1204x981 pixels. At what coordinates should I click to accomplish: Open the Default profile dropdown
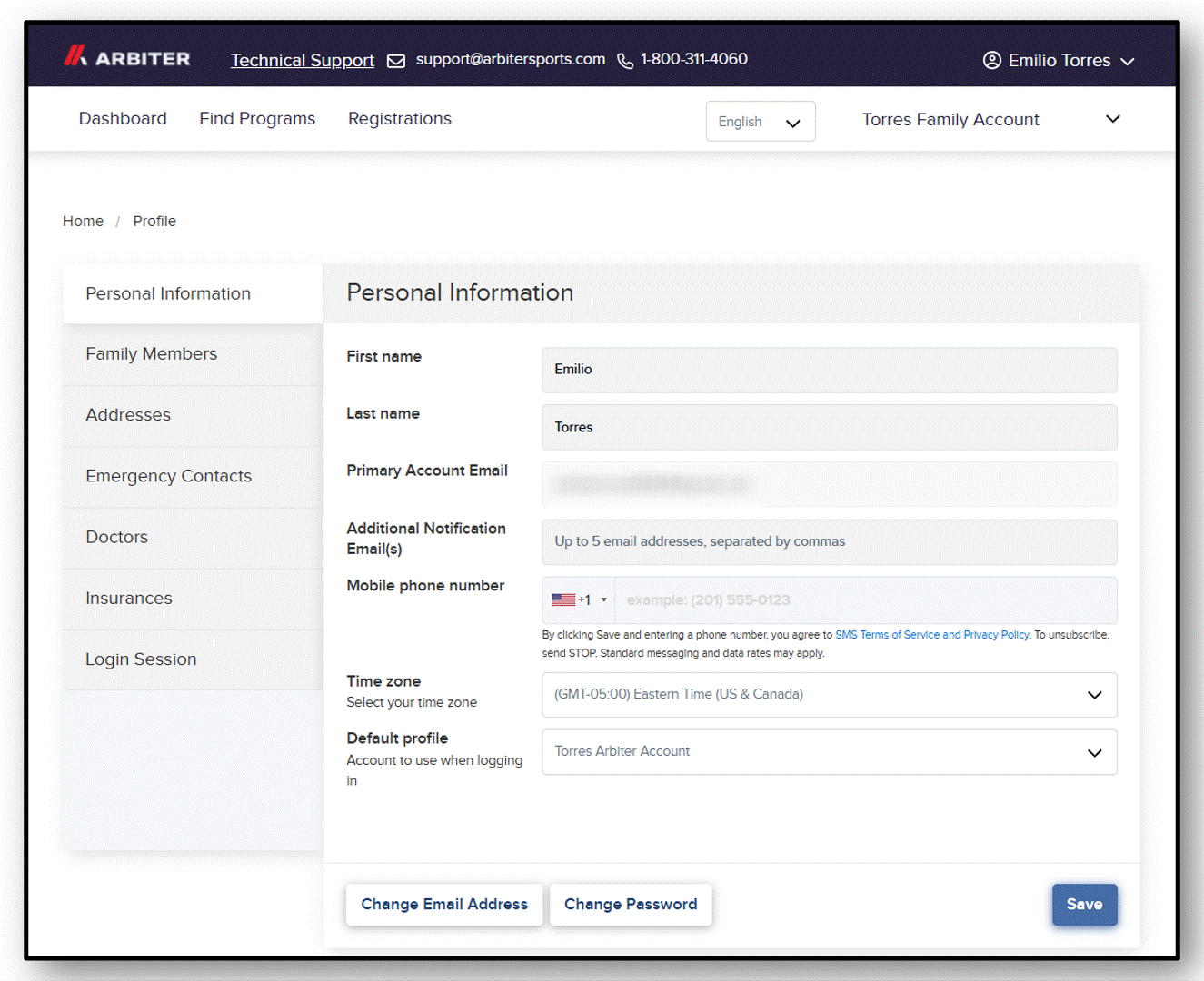point(830,752)
